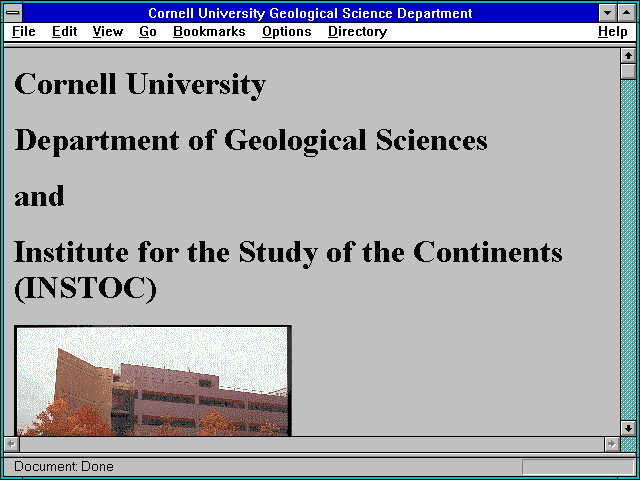Click the building photo on the page
The height and width of the screenshot is (480, 640).
(153, 380)
